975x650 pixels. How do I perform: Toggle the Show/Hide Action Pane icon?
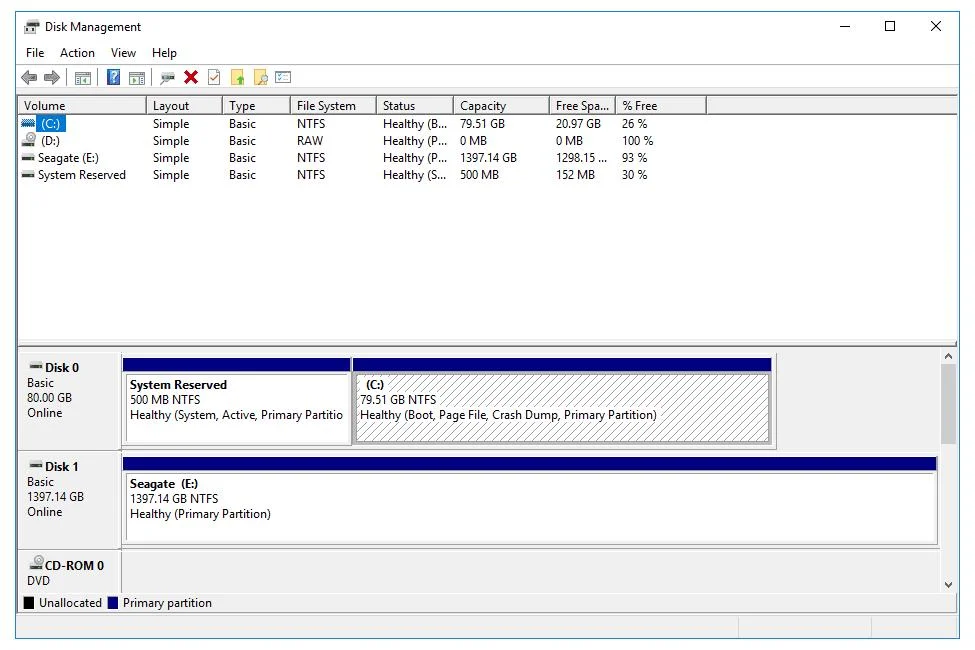(138, 77)
